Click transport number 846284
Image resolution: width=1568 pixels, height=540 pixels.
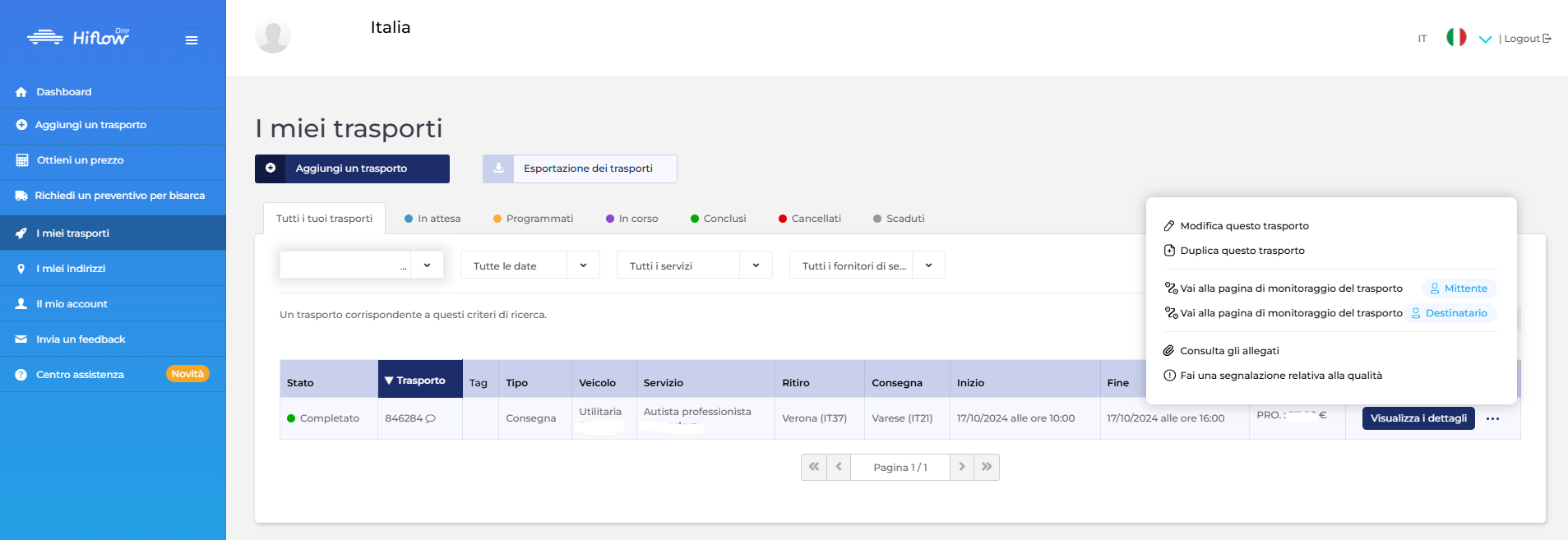click(x=404, y=418)
